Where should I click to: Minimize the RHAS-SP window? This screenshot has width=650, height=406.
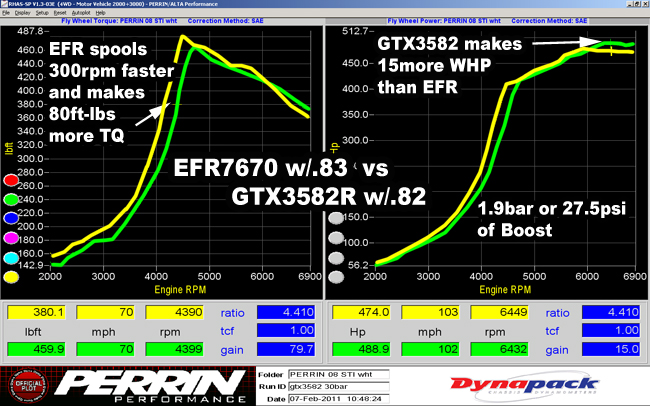pyautogui.click(x=630, y=4)
